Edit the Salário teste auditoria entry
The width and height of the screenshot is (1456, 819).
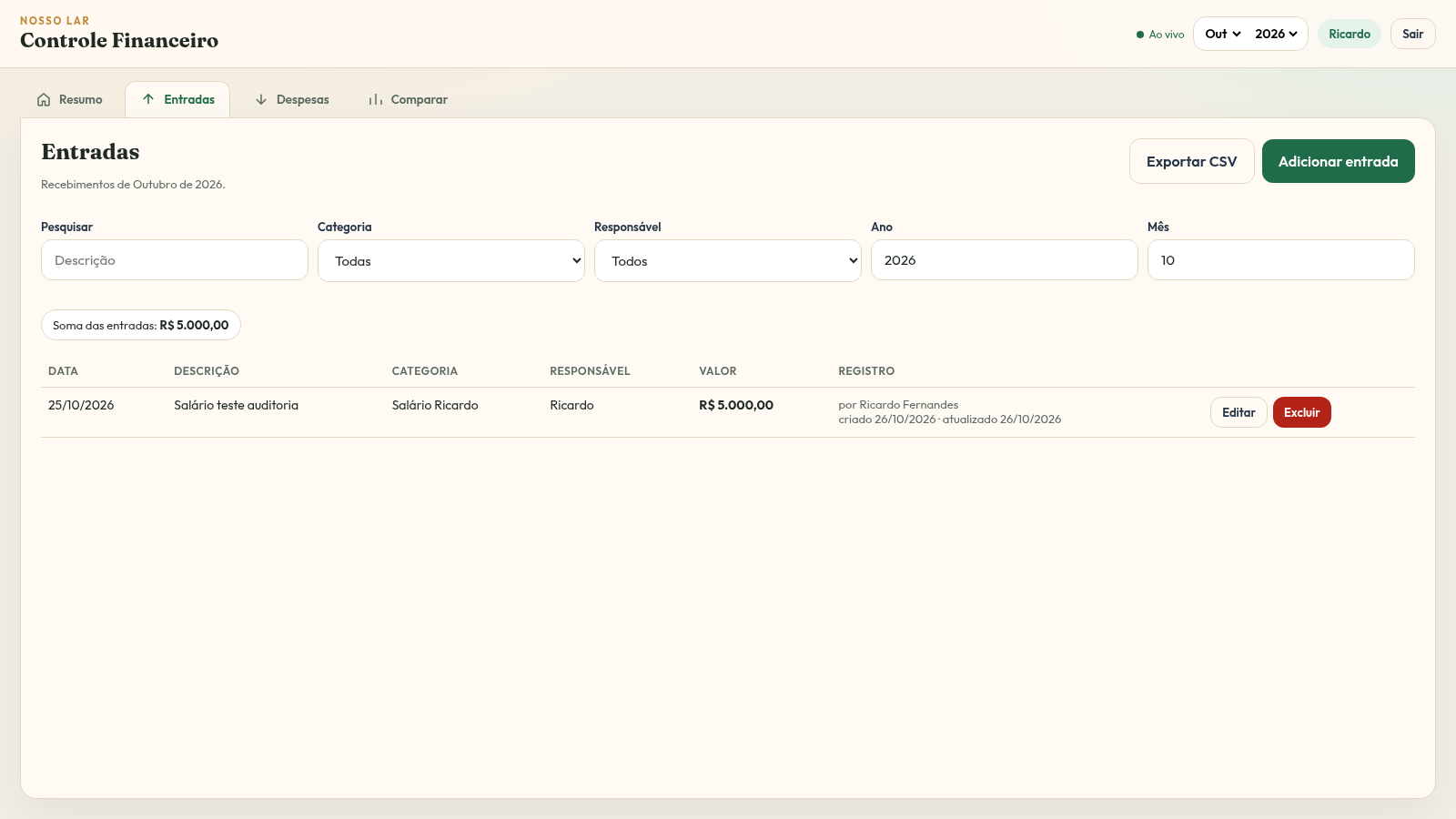(x=1239, y=412)
